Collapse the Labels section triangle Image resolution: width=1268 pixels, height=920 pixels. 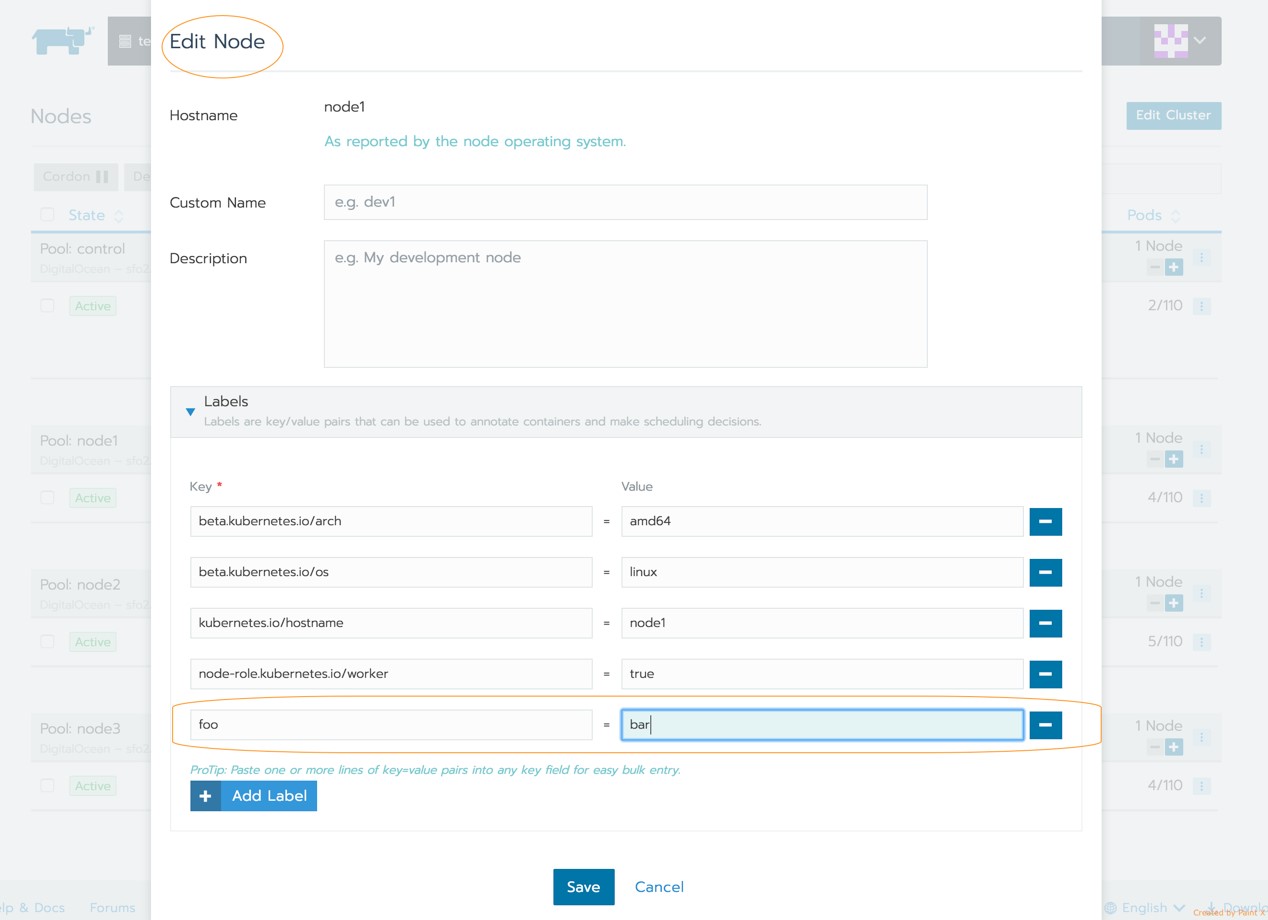pyautogui.click(x=190, y=411)
